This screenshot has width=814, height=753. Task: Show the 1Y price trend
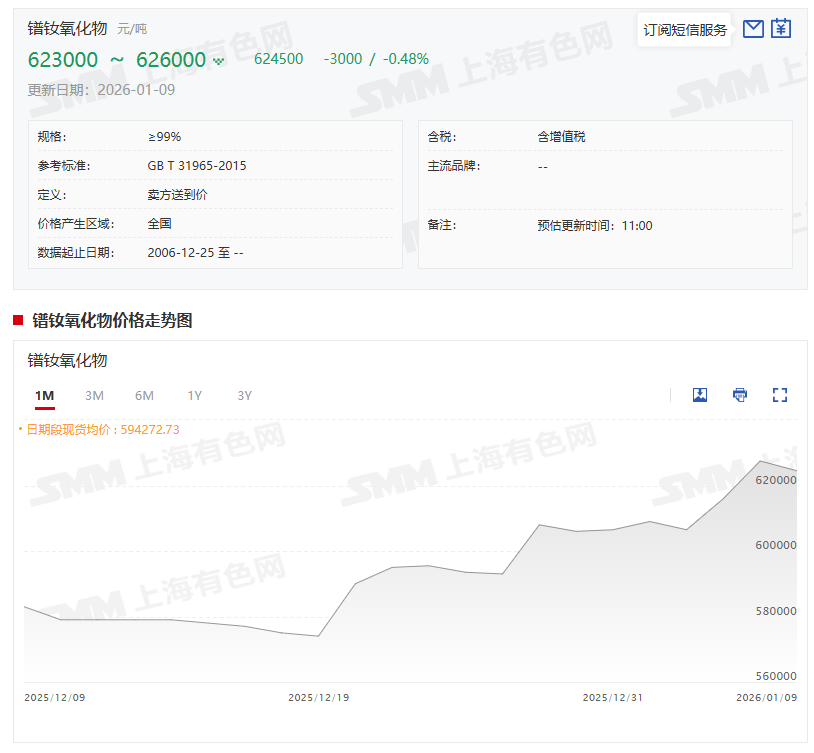pos(194,396)
